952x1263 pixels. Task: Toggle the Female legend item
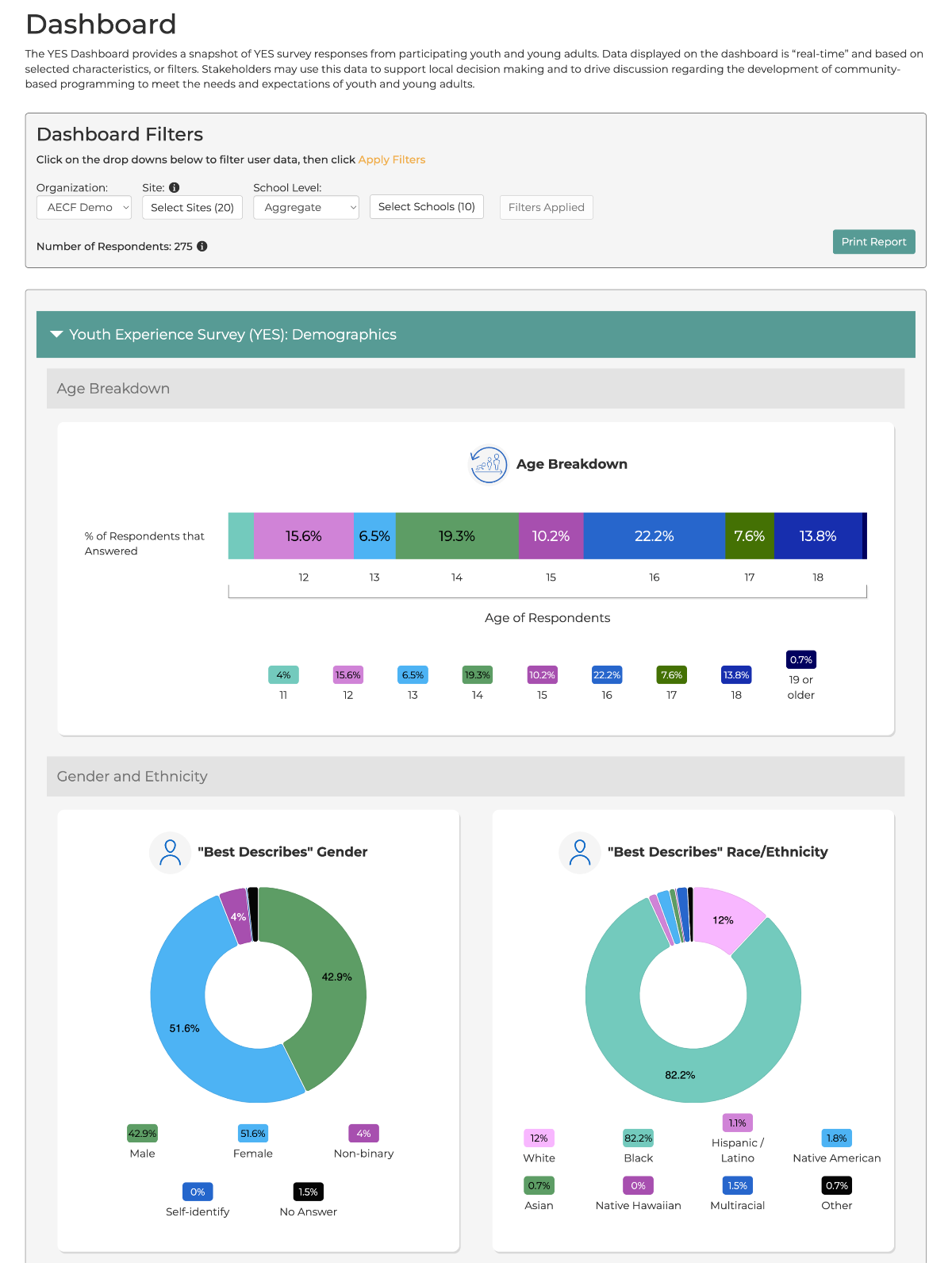point(252,1142)
